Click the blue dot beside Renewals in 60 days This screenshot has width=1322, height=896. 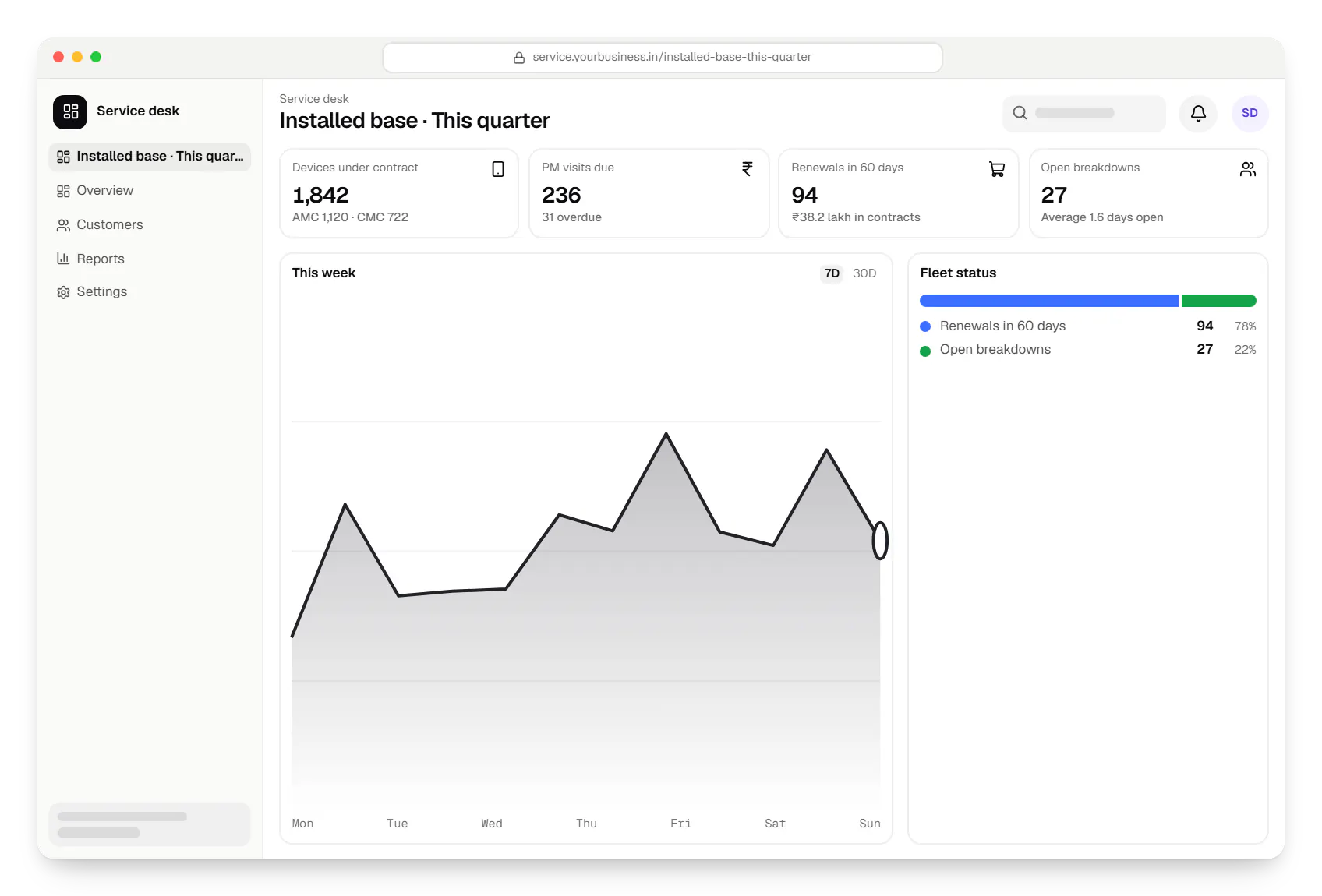coord(925,326)
